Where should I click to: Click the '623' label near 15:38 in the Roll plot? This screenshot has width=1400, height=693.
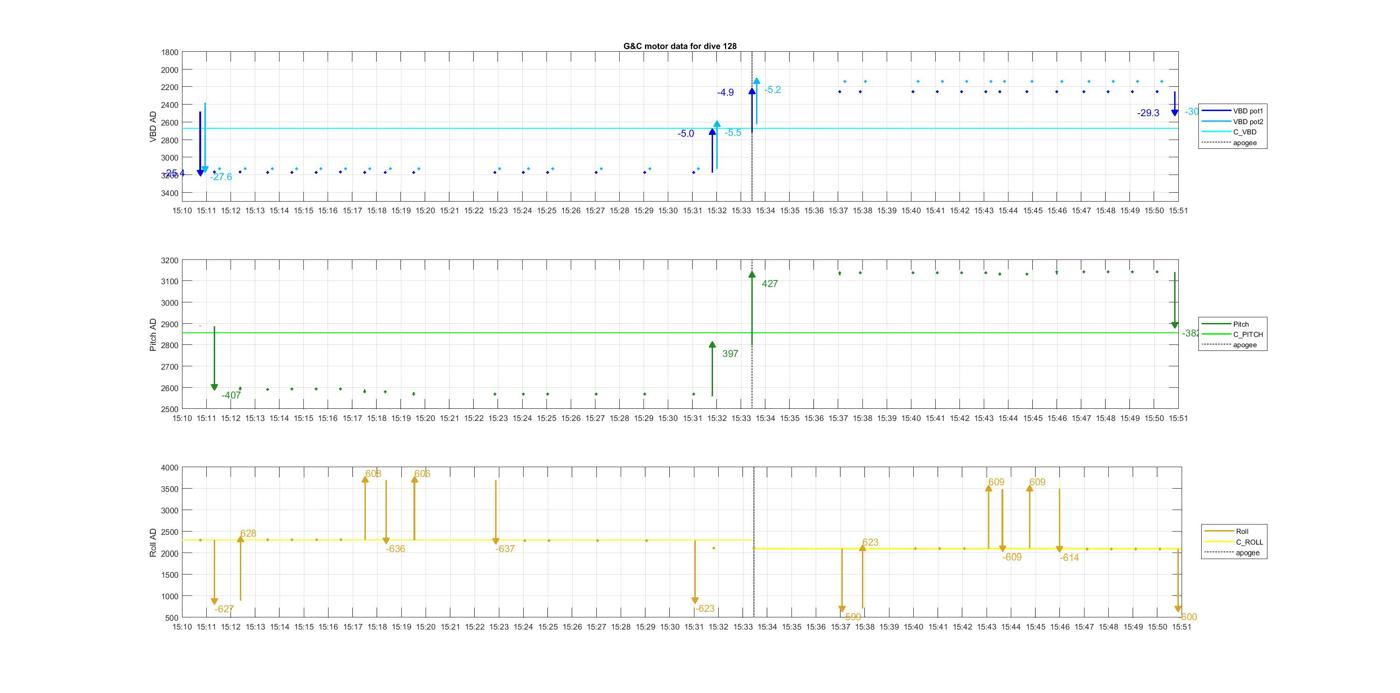click(x=870, y=543)
